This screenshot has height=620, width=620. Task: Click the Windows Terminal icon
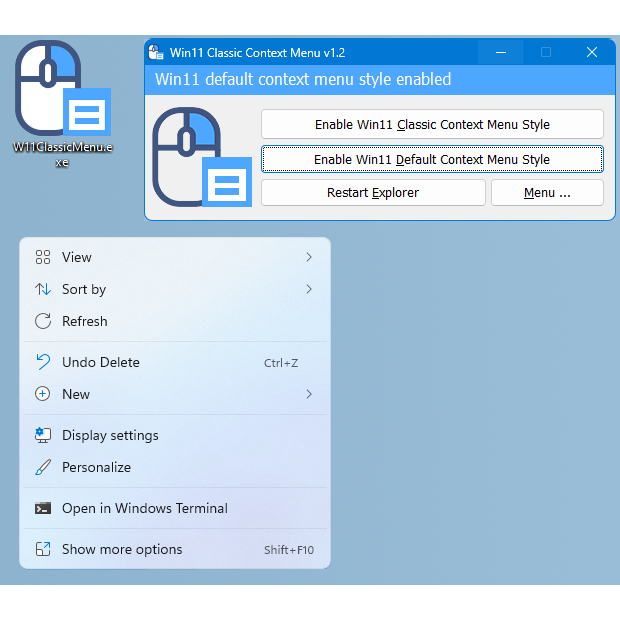[43, 508]
